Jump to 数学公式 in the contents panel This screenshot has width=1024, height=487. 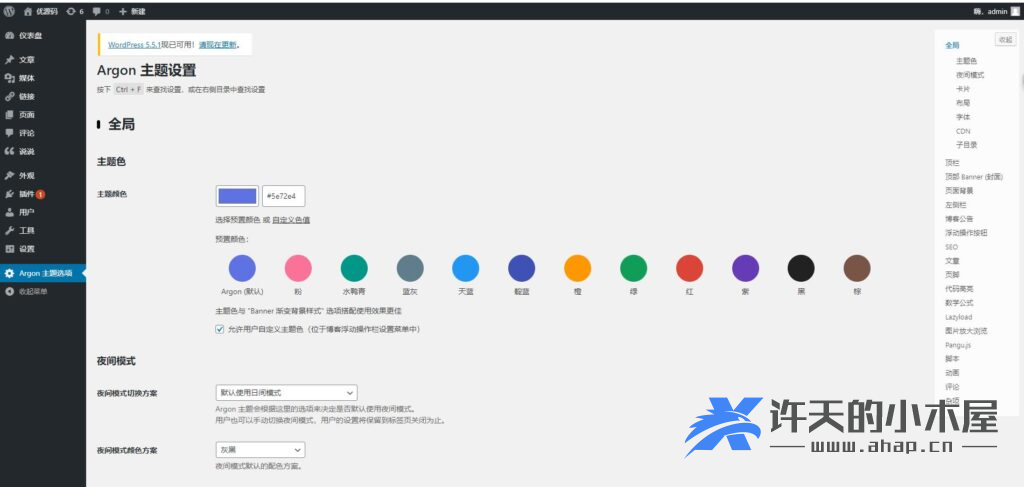pos(959,303)
